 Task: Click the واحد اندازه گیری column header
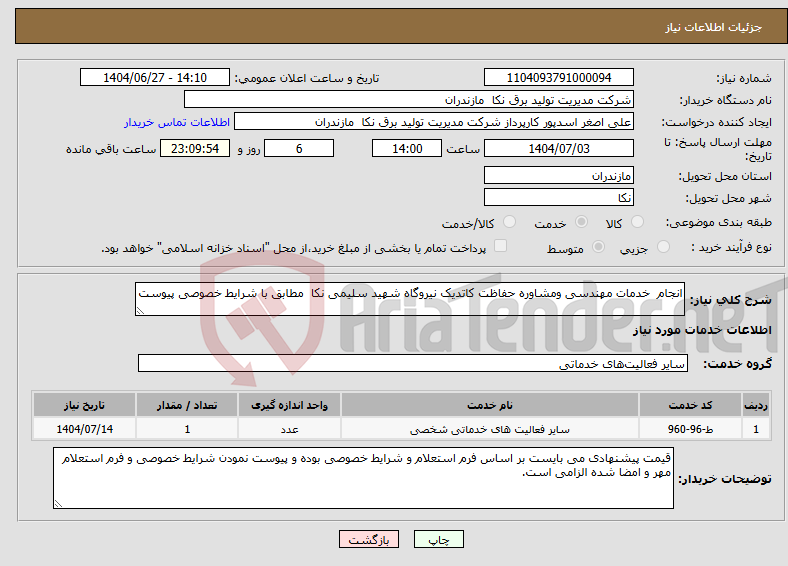(289, 405)
